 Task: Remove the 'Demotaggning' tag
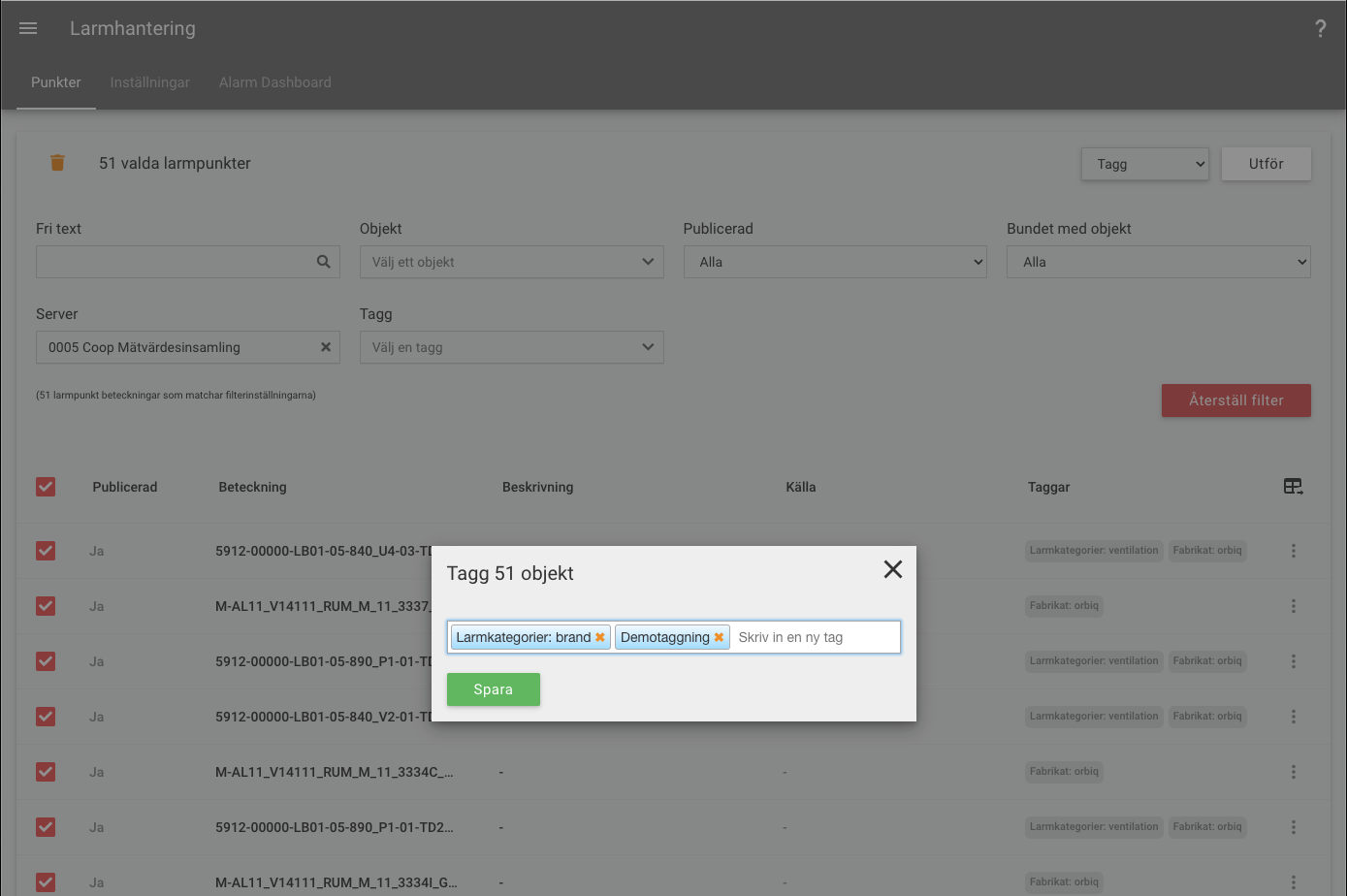click(719, 637)
